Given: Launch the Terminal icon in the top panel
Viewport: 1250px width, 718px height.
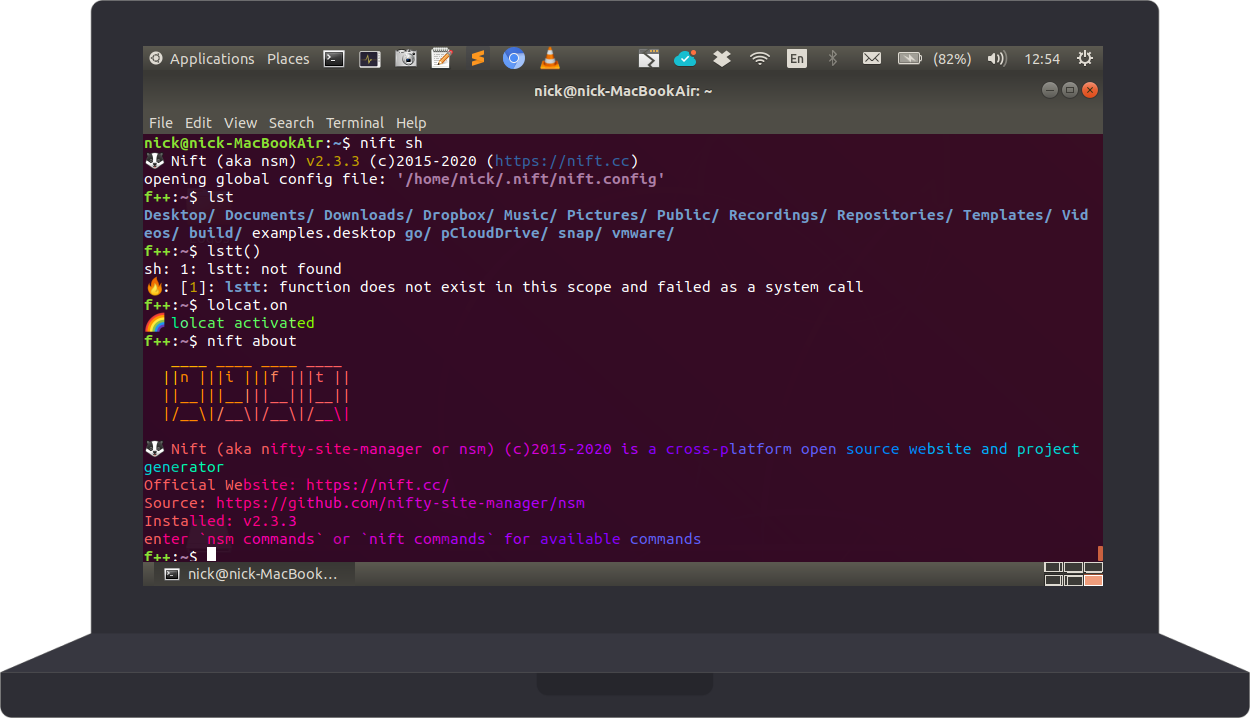Looking at the screenshot, I should (334, 59).
